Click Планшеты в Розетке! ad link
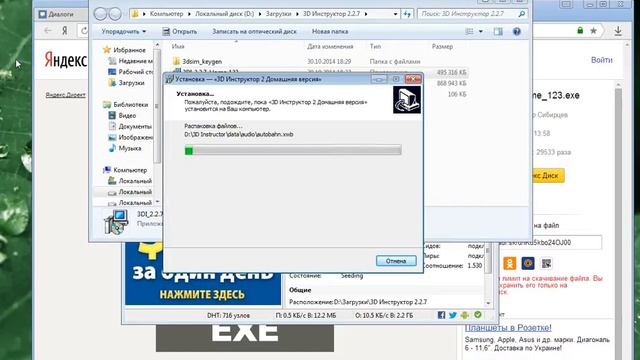The height and width of the screenshot is (360, 640). pyautogui.click(x=508, y=327)
